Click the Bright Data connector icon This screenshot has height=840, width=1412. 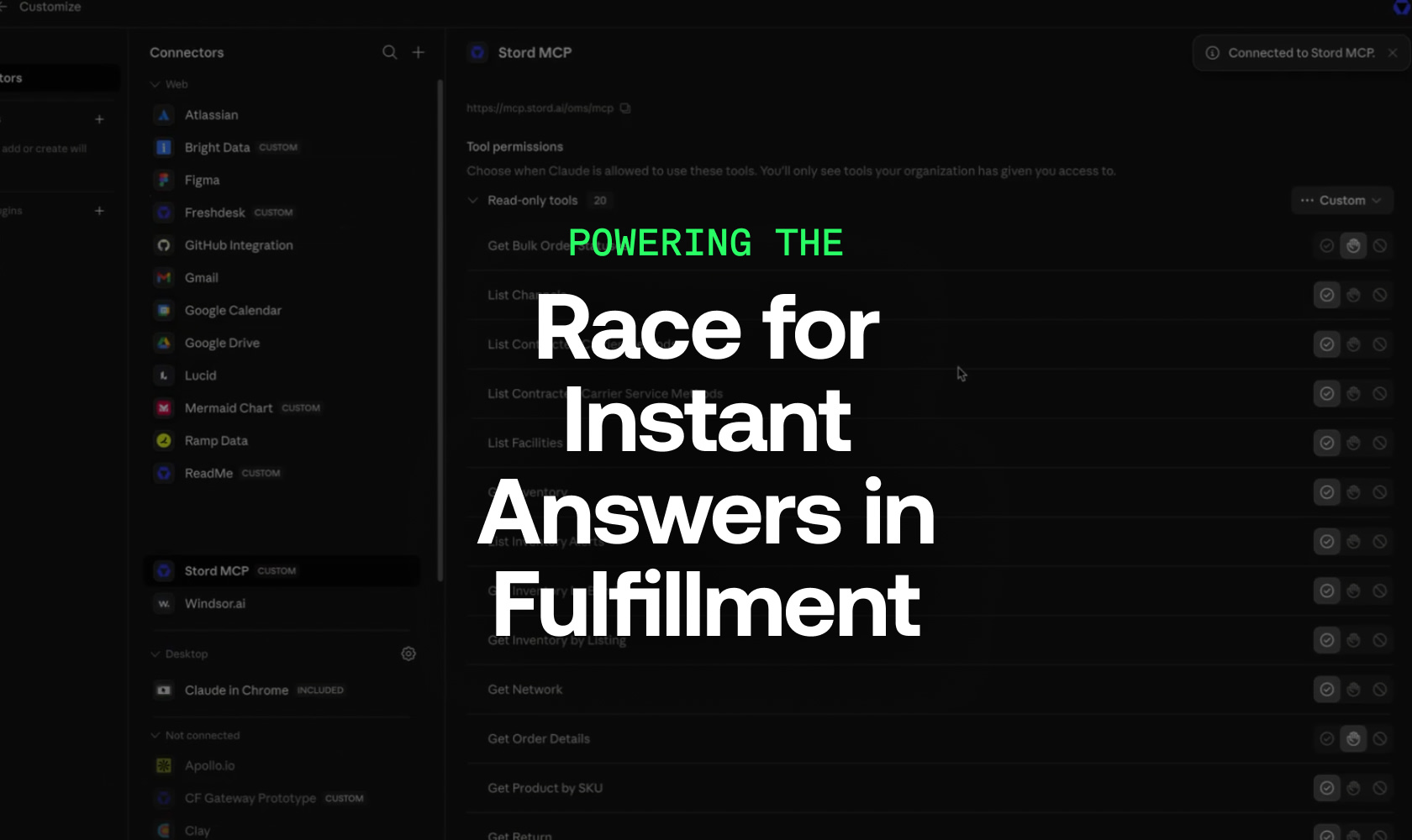coord(164,148)
